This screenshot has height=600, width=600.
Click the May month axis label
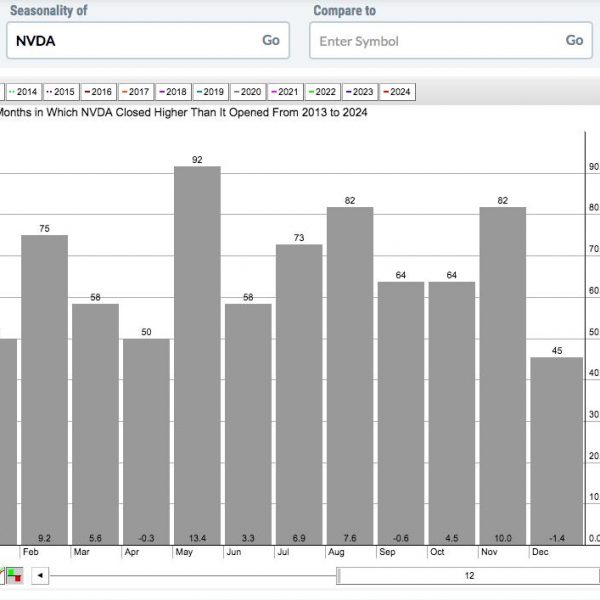pos(184,552)
